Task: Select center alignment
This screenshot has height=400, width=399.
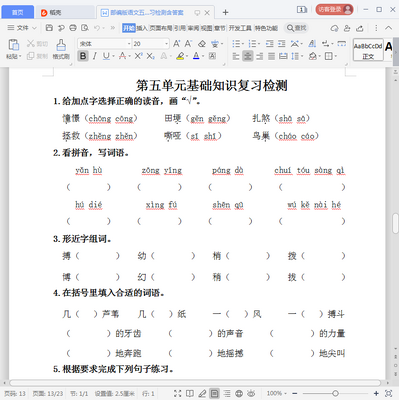Action: point(248,56)
